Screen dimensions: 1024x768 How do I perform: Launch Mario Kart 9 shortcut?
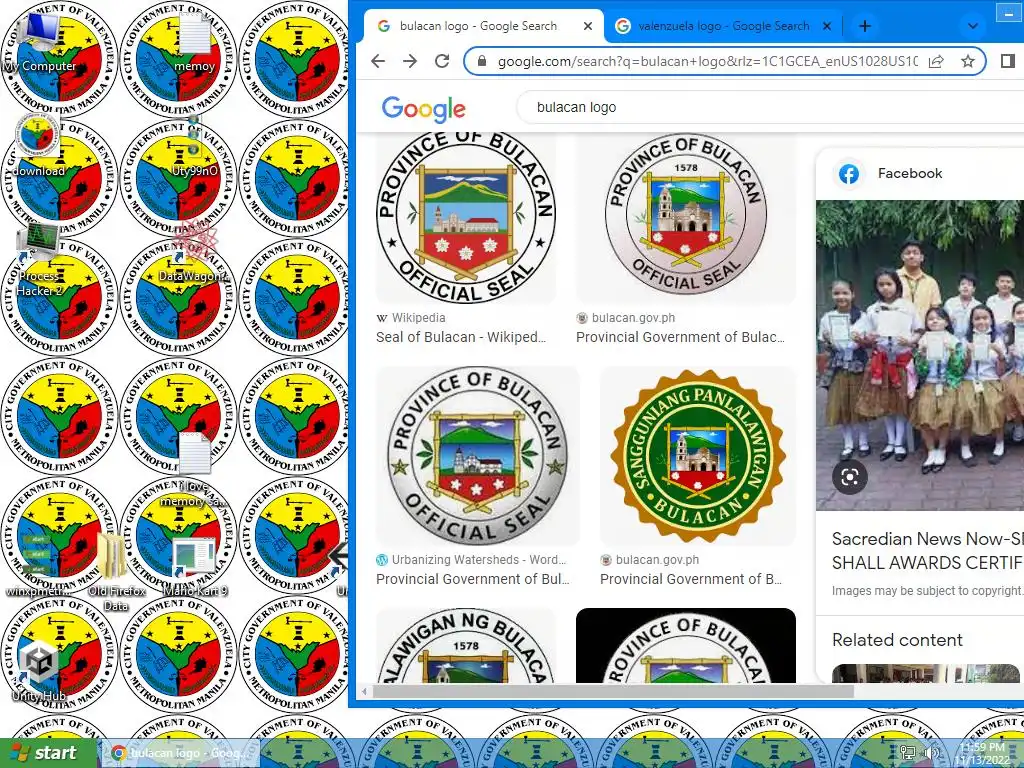tap(194, 566)
